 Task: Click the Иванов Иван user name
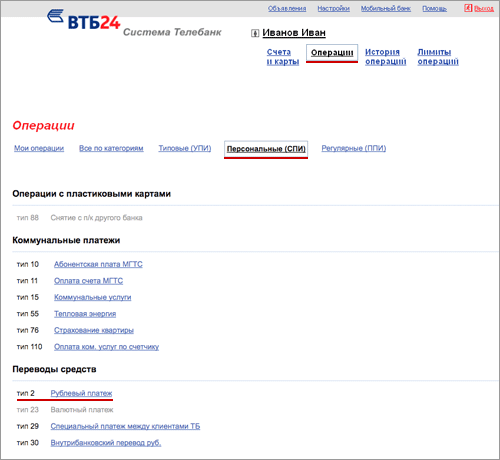click(x=294, y=33)
